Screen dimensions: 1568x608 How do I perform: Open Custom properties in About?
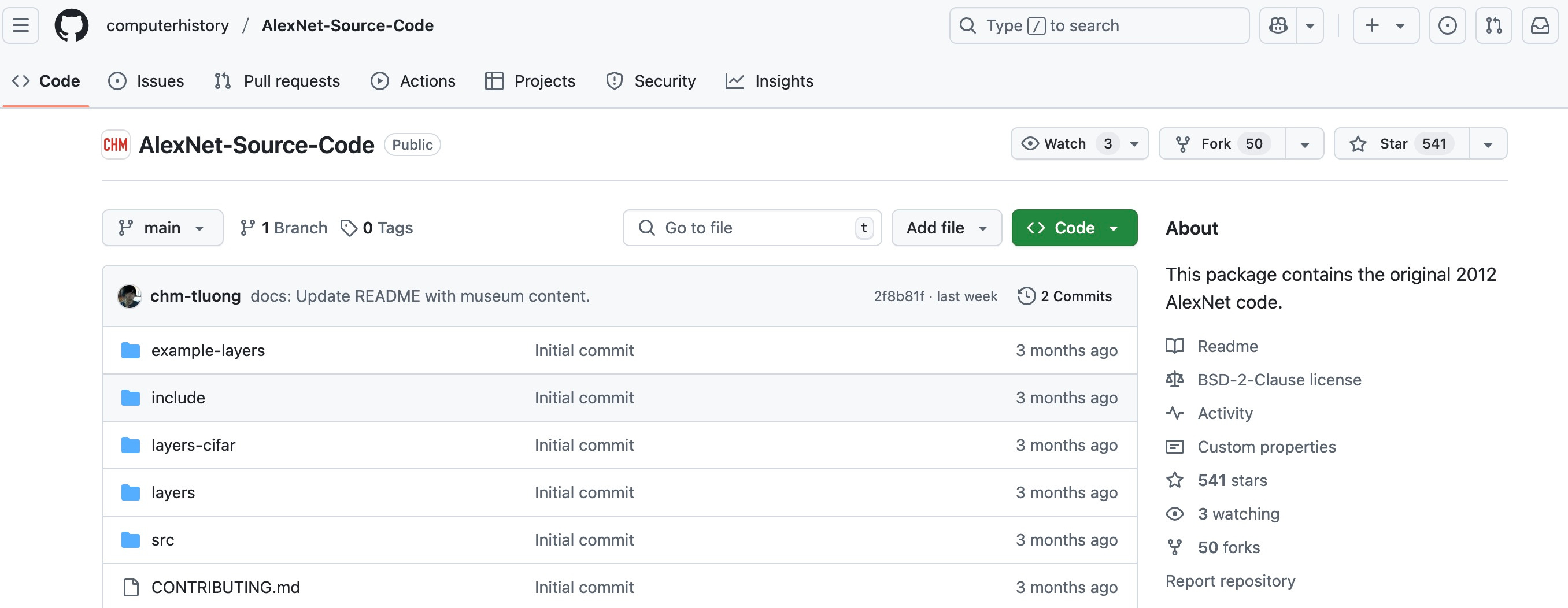[1267, 447]
